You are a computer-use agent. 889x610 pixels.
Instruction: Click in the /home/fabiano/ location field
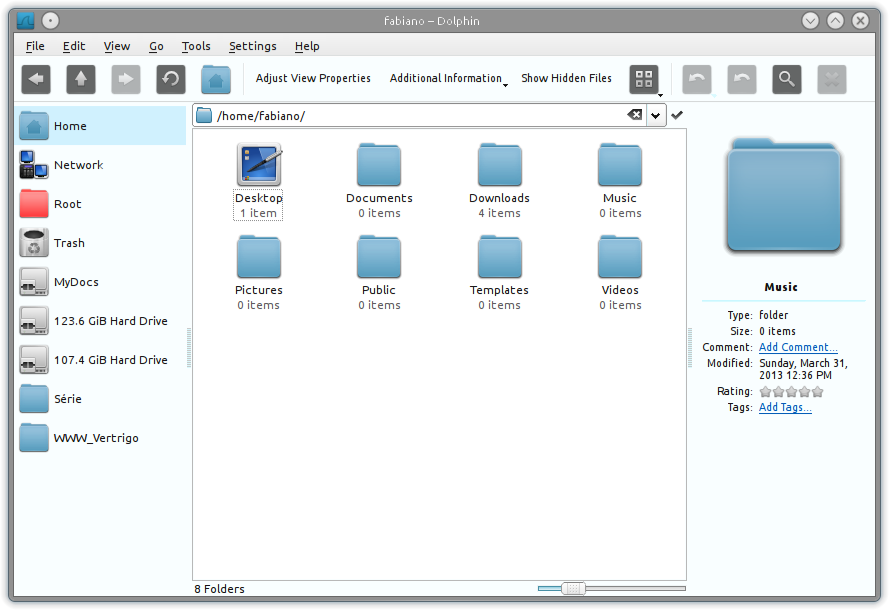pyautogui.click(x=420, y=116)
